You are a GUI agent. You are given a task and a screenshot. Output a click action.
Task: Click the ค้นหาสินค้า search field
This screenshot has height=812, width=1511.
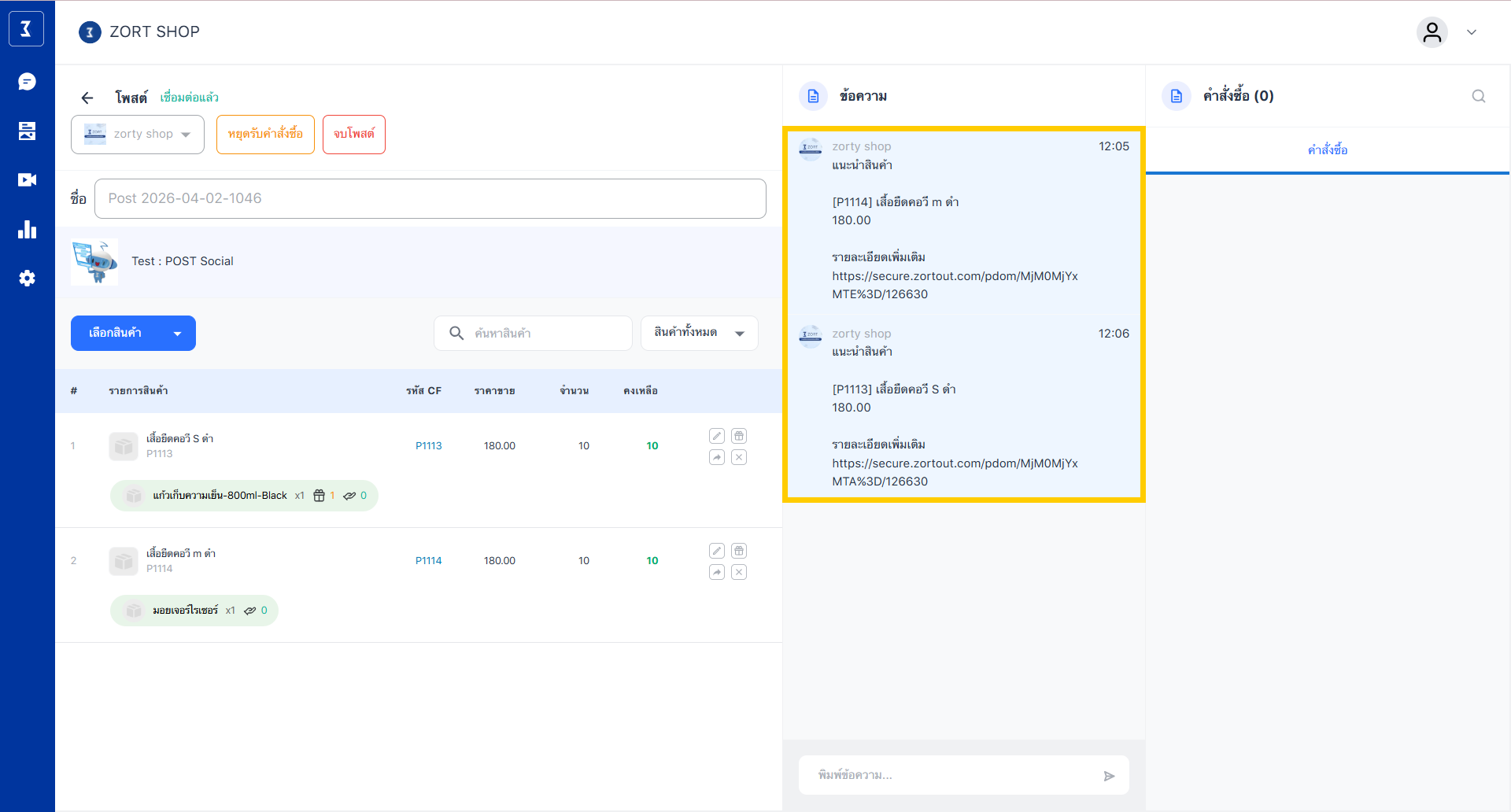point(543,334)
